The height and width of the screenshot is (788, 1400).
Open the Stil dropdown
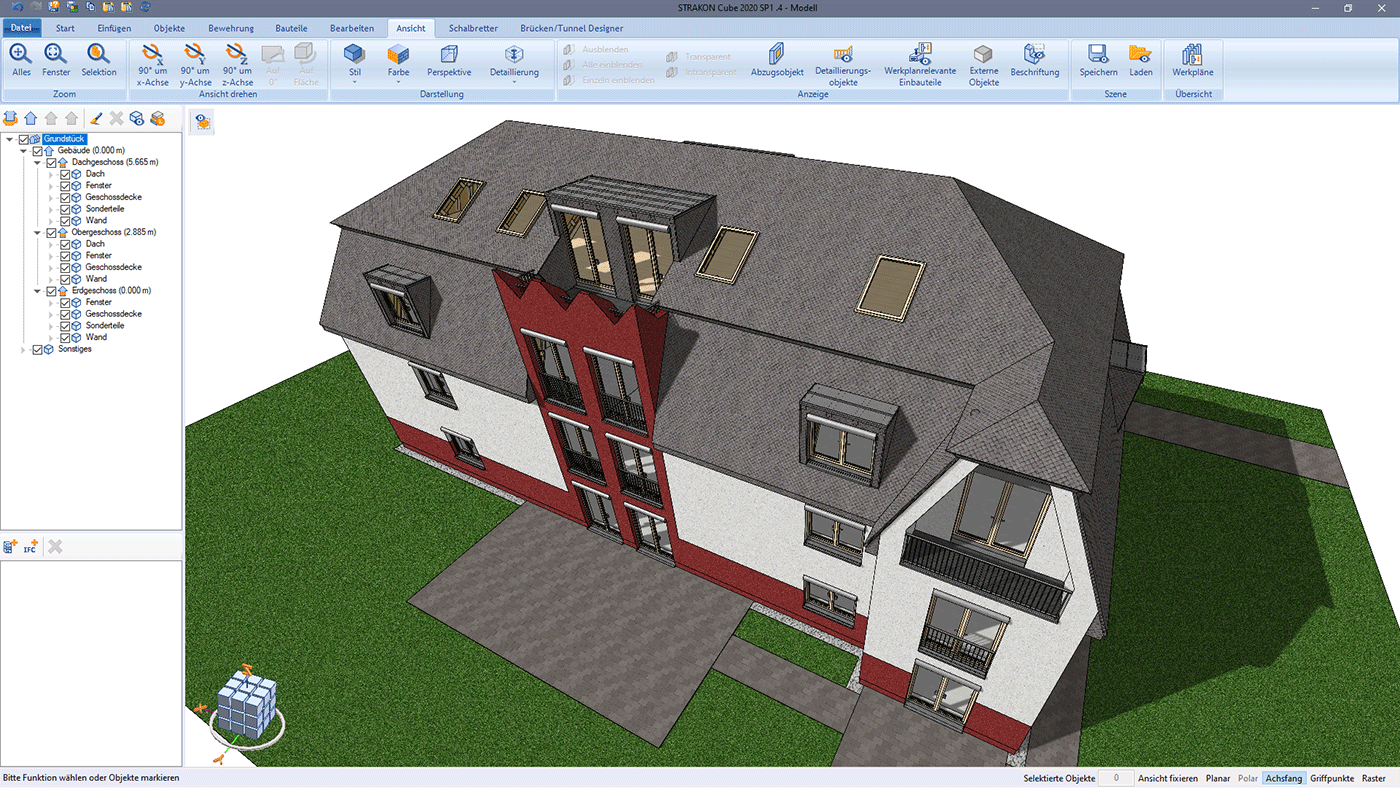pos(355,64)
